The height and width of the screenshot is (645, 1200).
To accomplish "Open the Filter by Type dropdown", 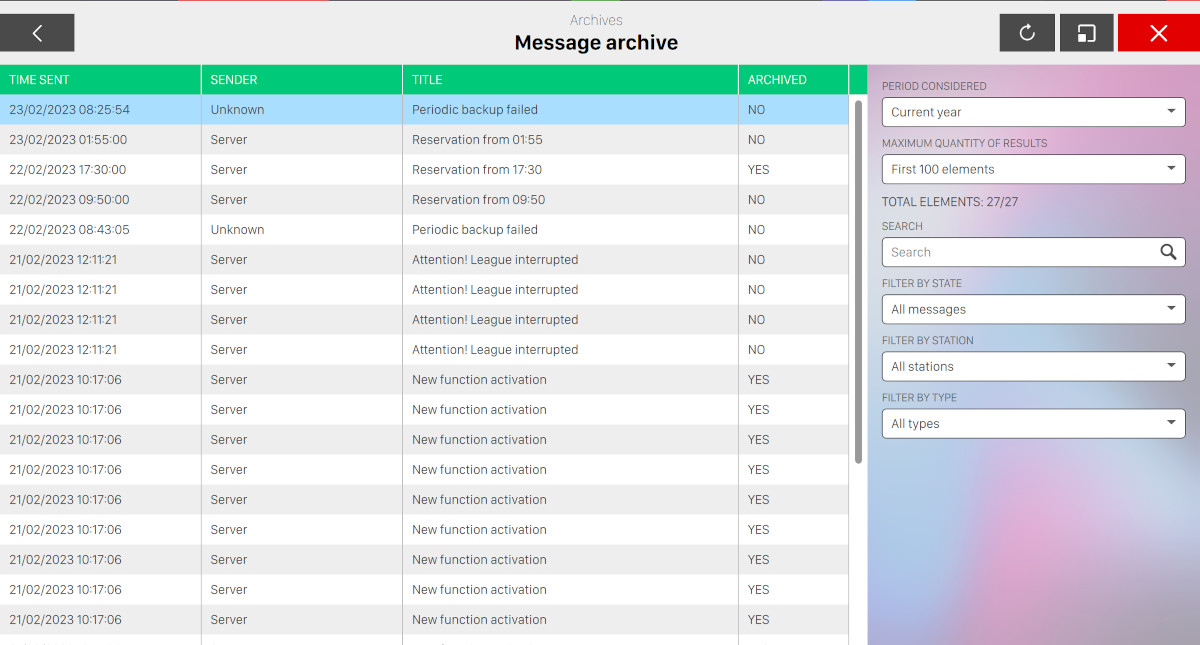I will pyautogui.click(x=1033, y=423).
